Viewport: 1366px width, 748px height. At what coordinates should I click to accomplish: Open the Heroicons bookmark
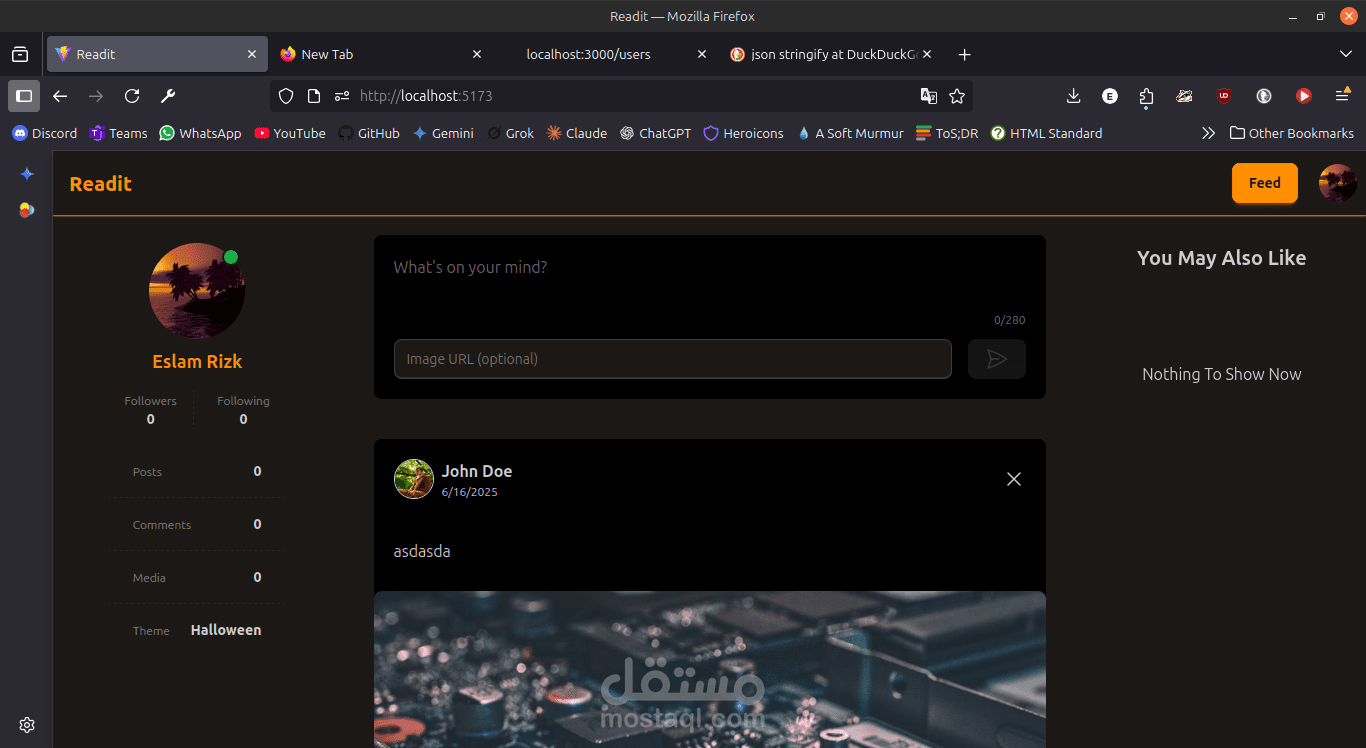[x=744, y=133]
